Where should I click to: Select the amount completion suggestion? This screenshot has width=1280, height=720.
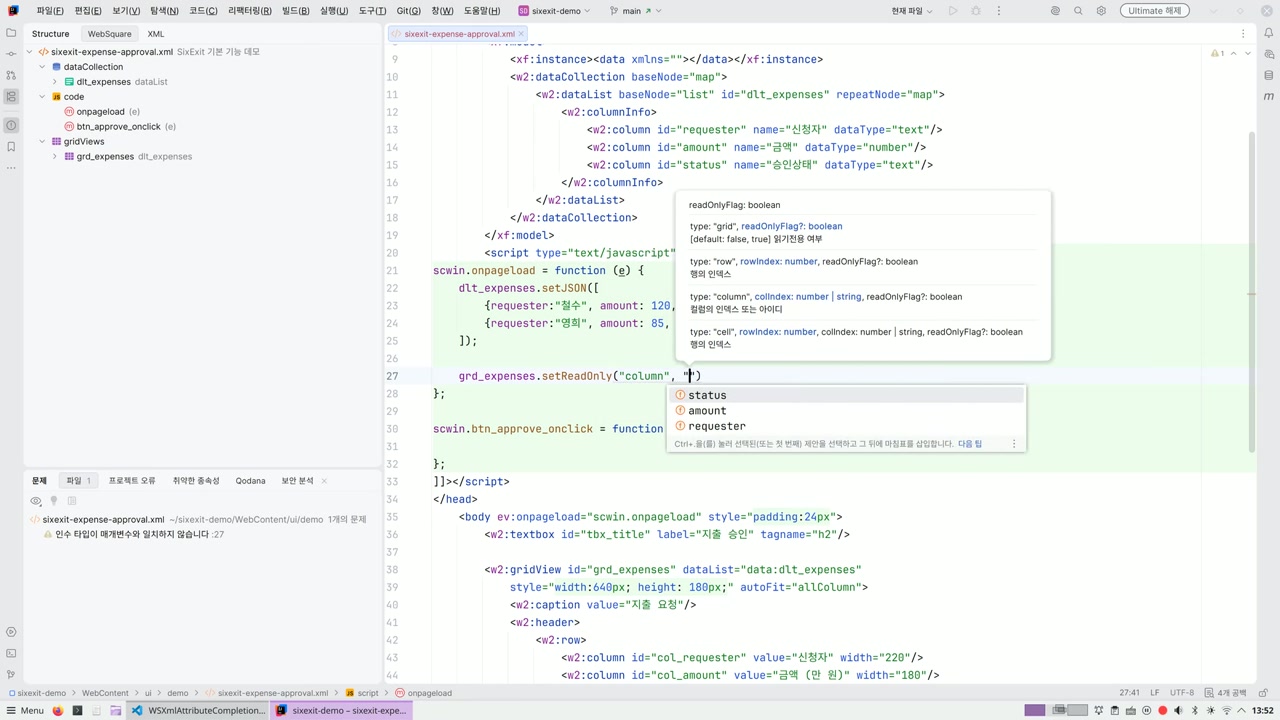pos(846,411)
